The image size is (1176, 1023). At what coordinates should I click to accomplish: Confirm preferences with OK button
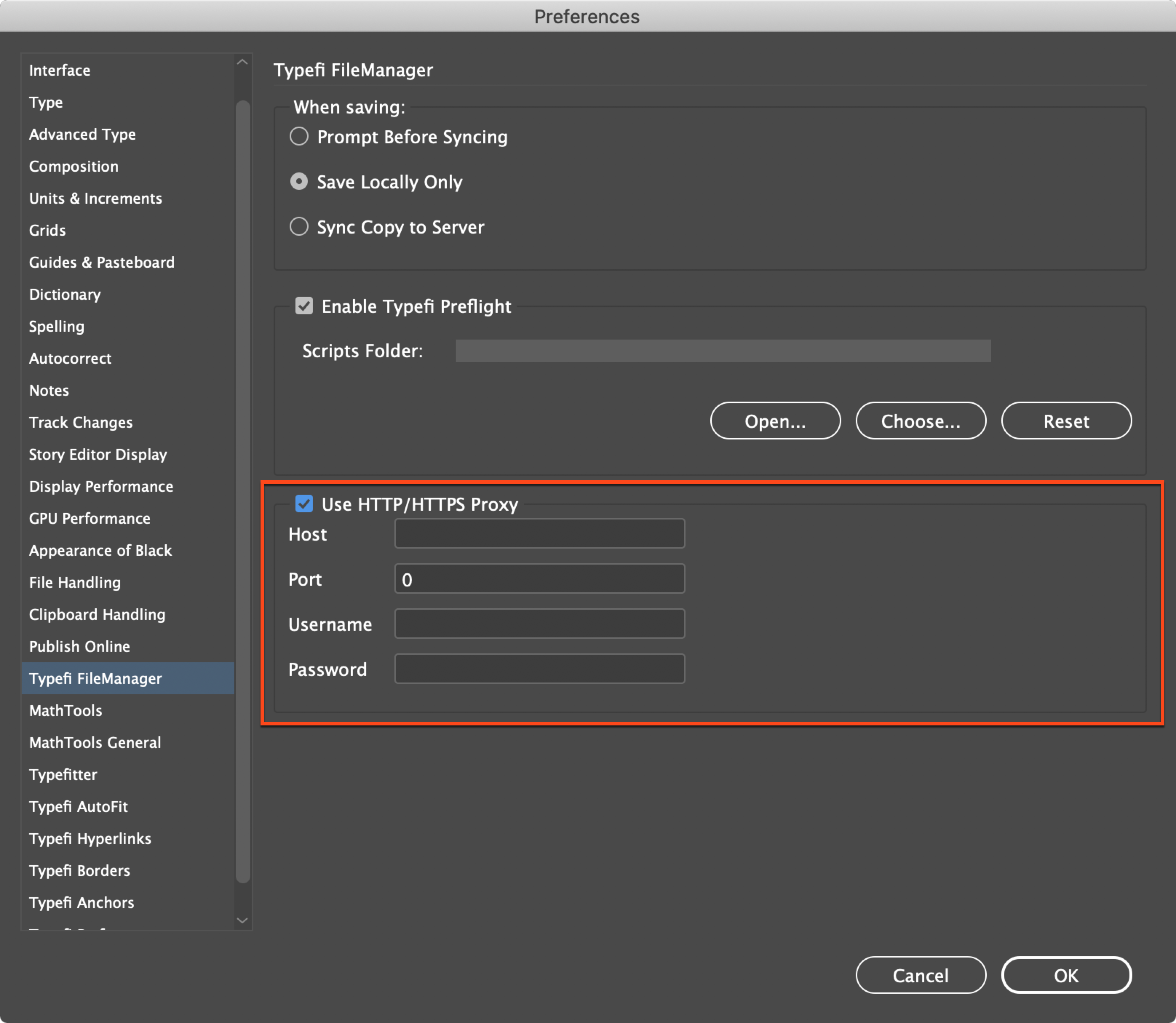click(1066, 975)
